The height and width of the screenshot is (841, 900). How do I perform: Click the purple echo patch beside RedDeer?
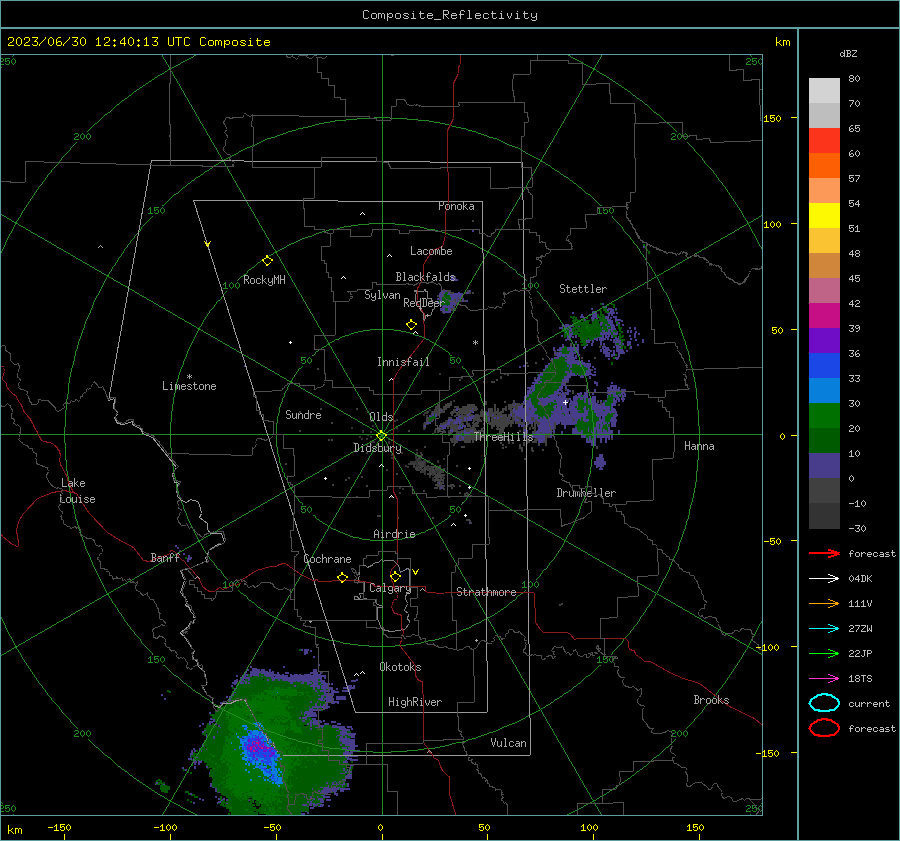pyautogui.click(x=452, y=299)
